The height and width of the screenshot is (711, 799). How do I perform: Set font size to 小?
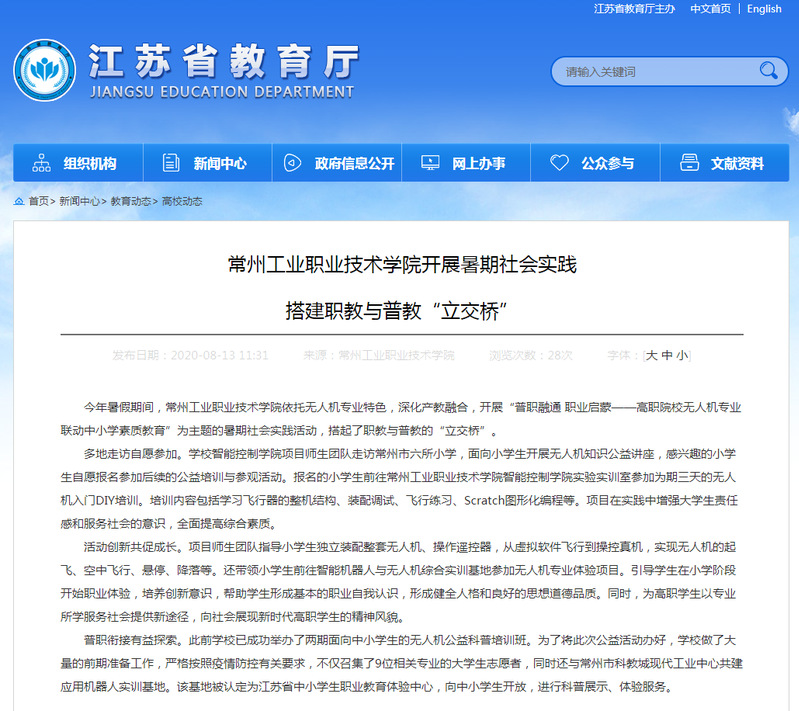(682, 355)
